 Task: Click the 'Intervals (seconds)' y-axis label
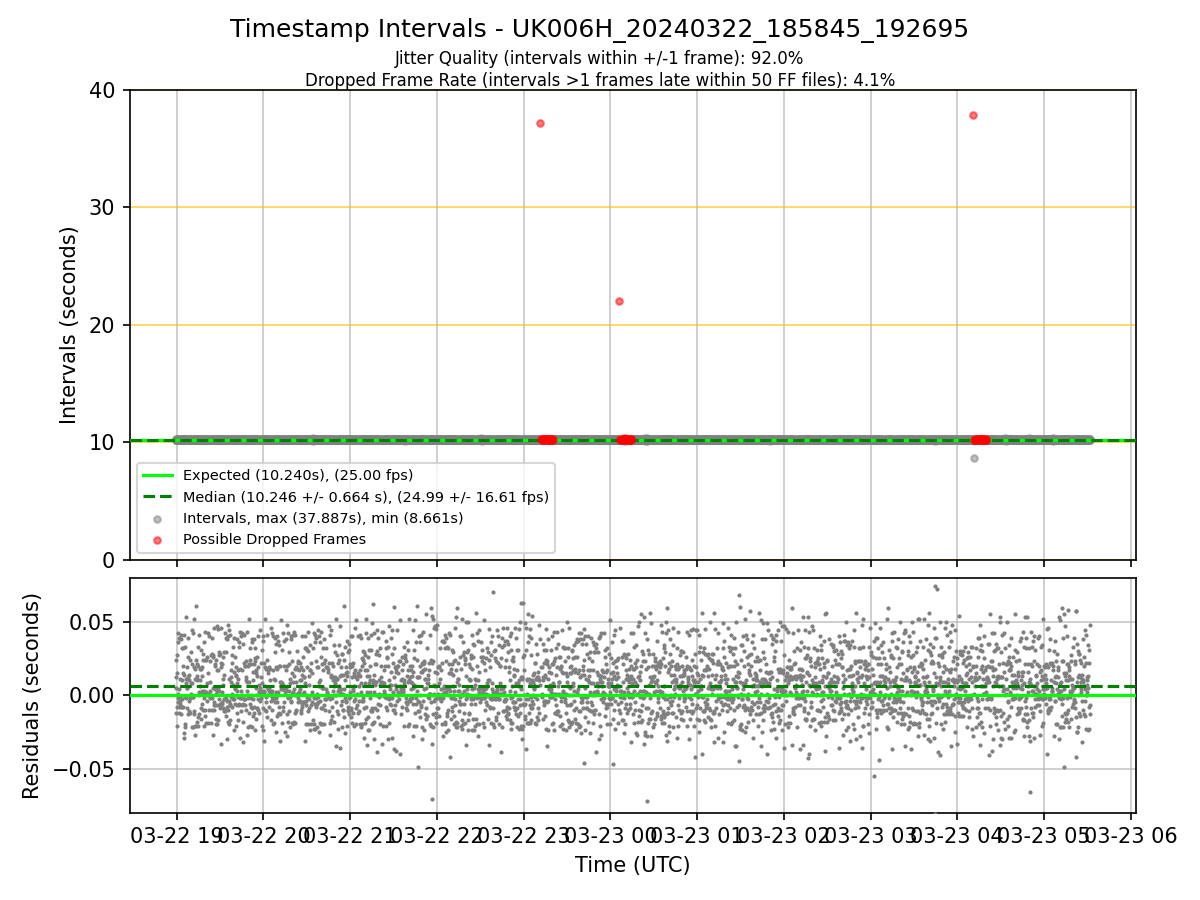[68, 325]
